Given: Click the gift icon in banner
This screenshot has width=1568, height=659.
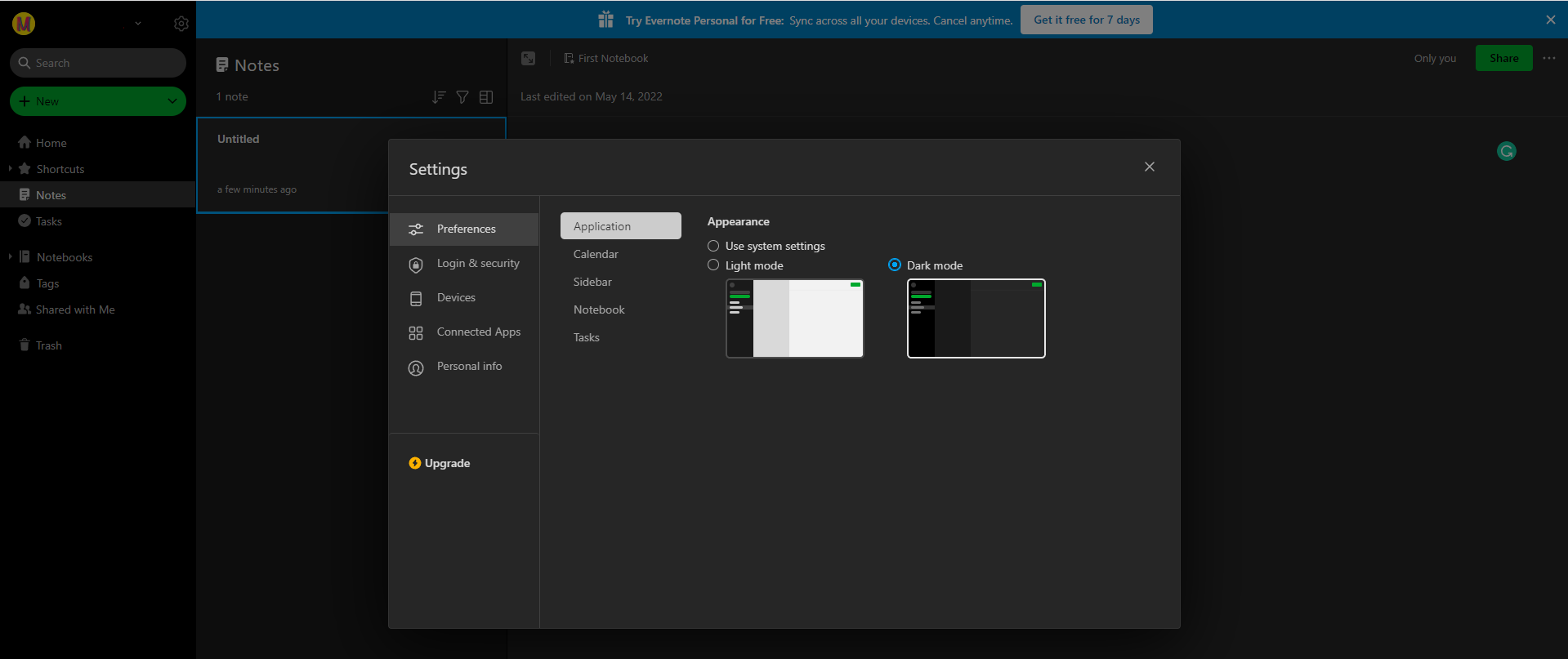Looking at the screenshot, I should 605,20.
